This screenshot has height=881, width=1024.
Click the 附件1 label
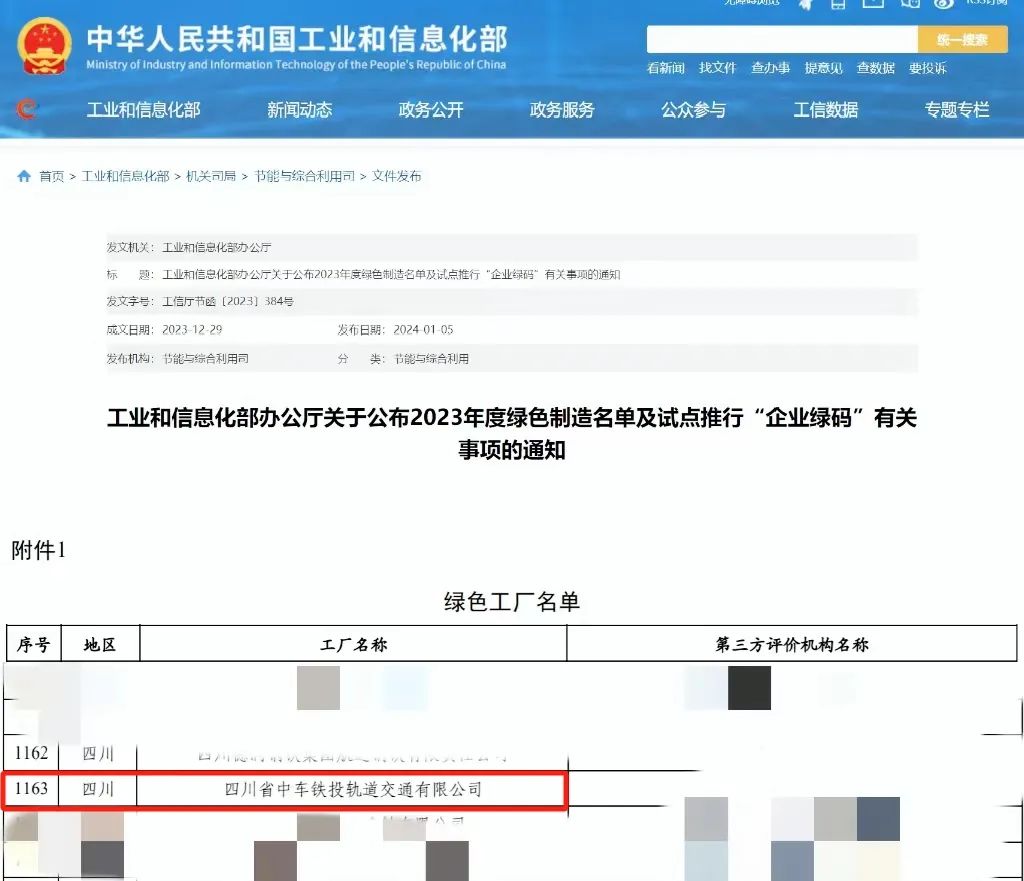tap(39, 551)
